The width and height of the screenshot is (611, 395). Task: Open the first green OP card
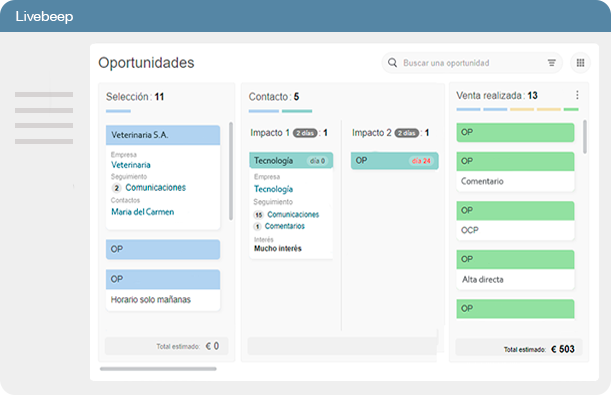pyautogui.click(x=515, y=132)
